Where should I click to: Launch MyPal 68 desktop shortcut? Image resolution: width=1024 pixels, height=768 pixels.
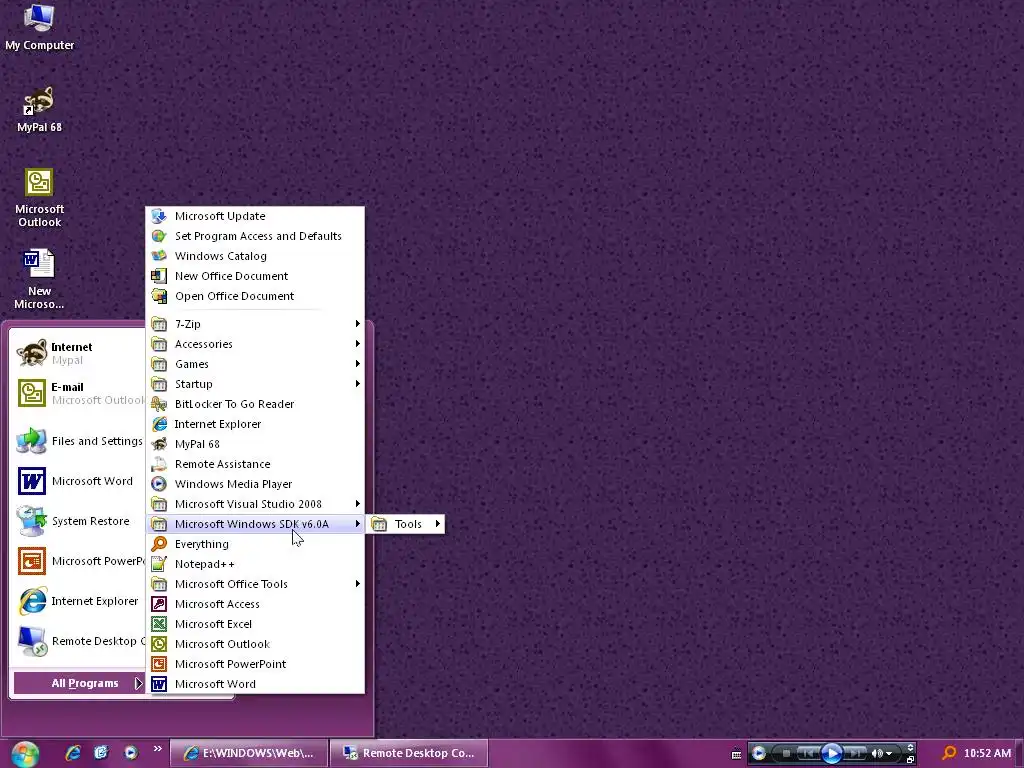39,110
